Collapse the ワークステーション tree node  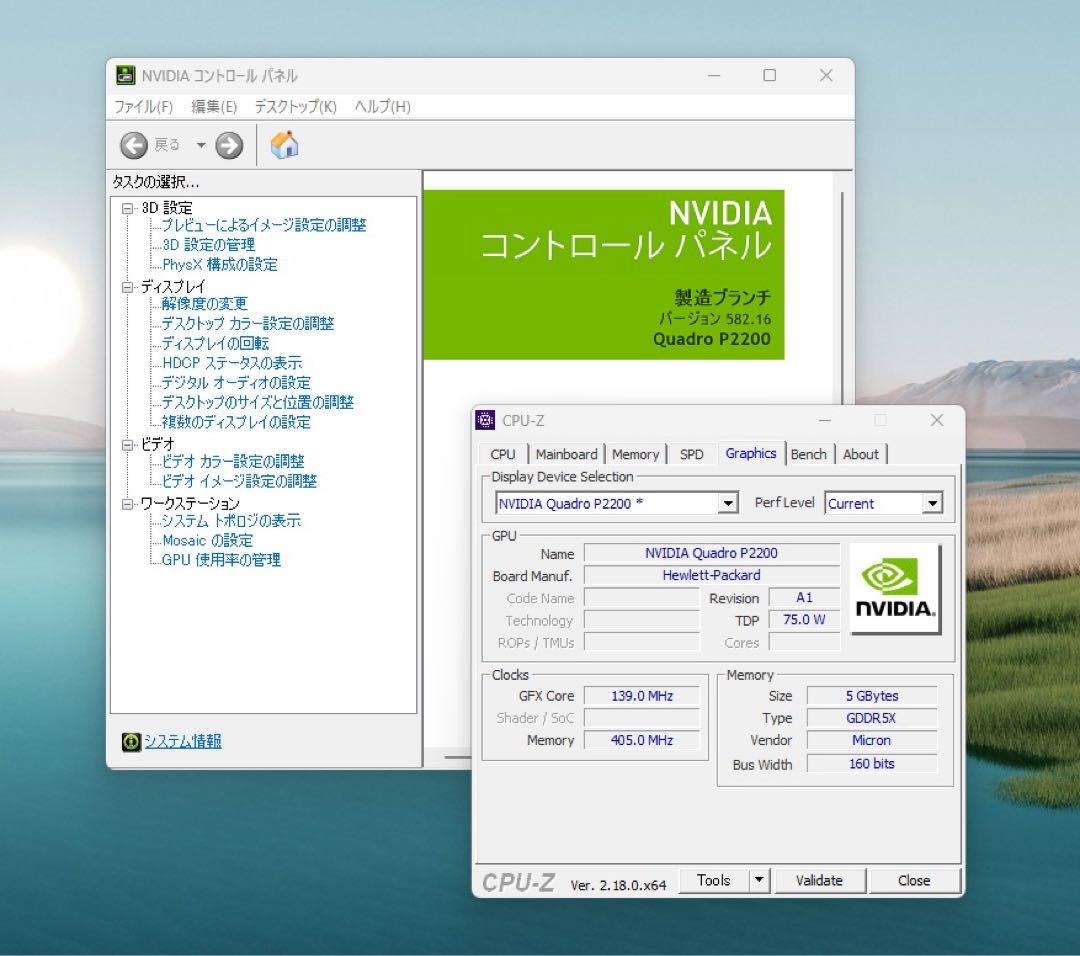click(127, 504)
